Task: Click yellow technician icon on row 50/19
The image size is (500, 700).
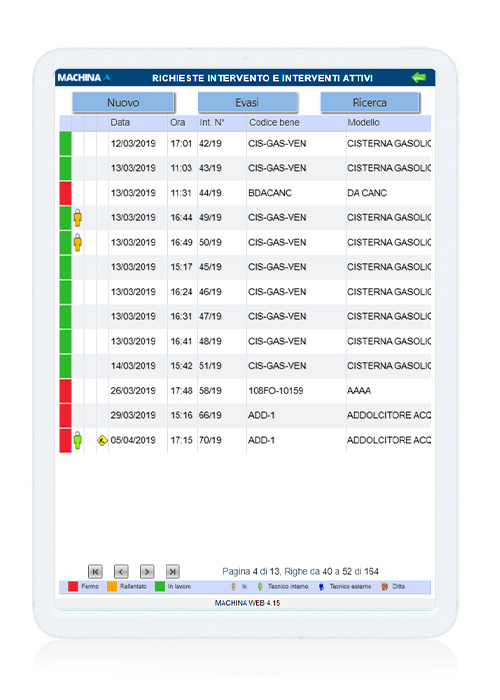Action: [x=78, y=242]
